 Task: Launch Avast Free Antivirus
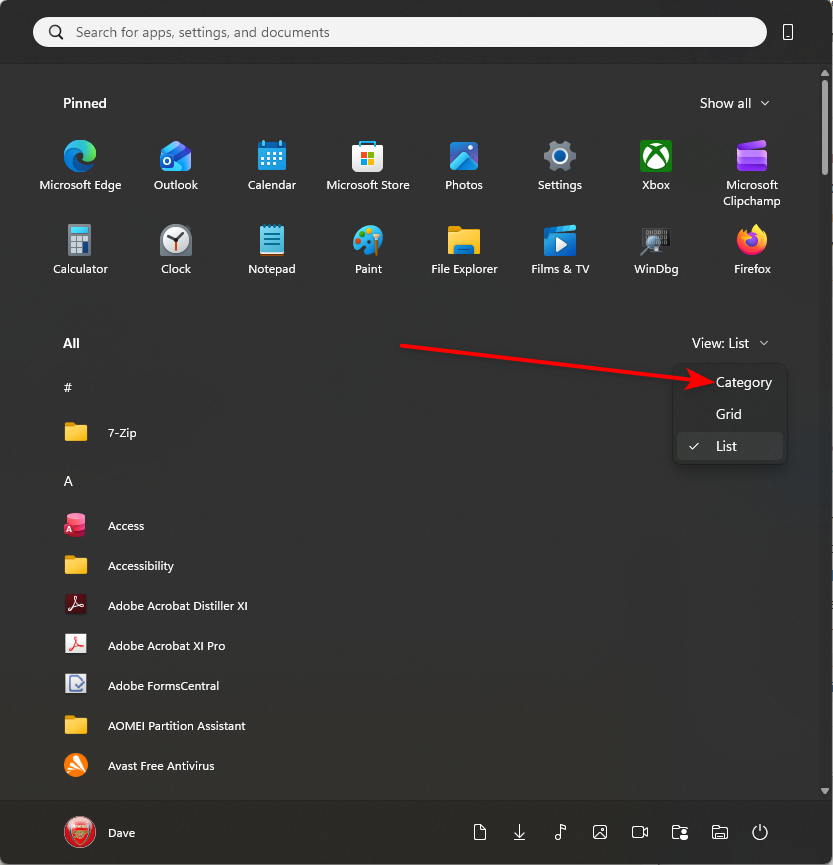[140, 766]
